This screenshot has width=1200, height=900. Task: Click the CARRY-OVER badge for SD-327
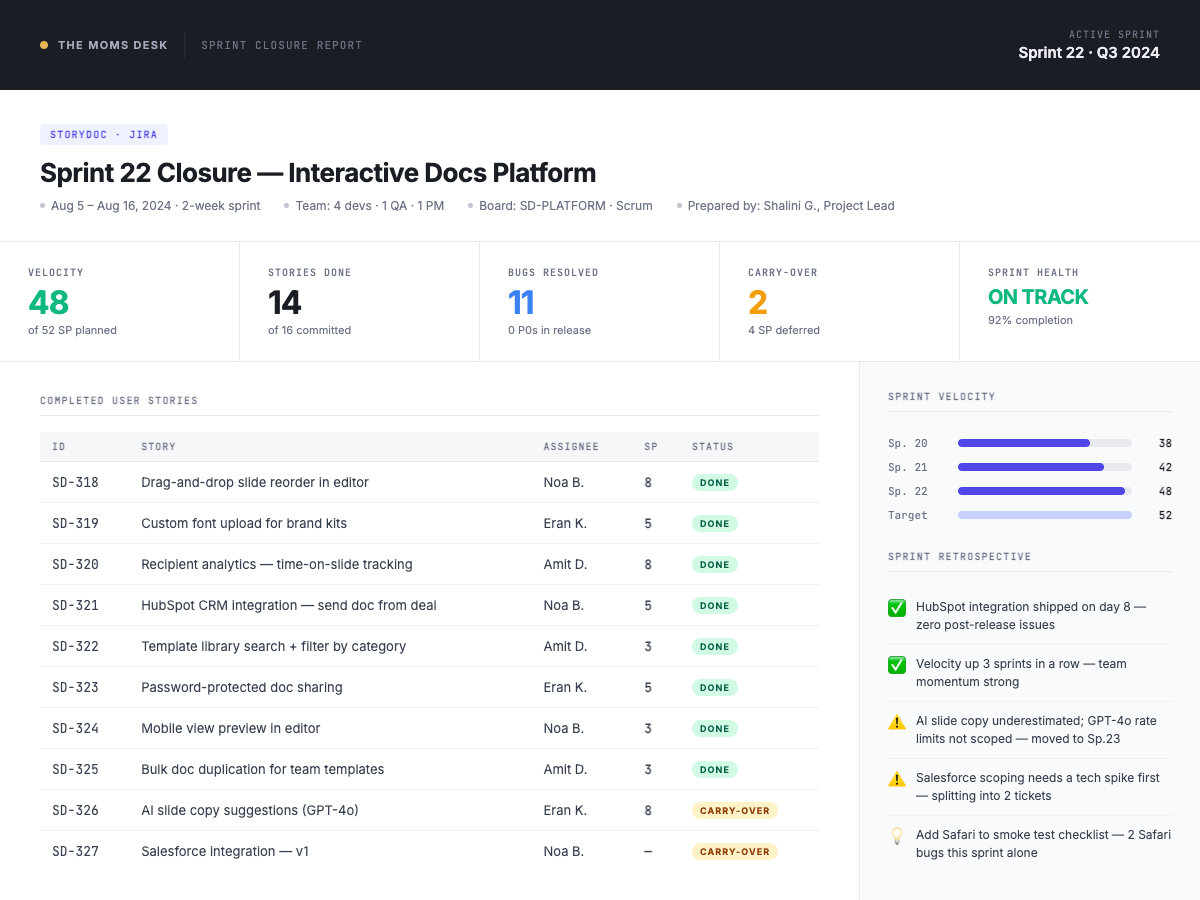(x=735, y=851)
